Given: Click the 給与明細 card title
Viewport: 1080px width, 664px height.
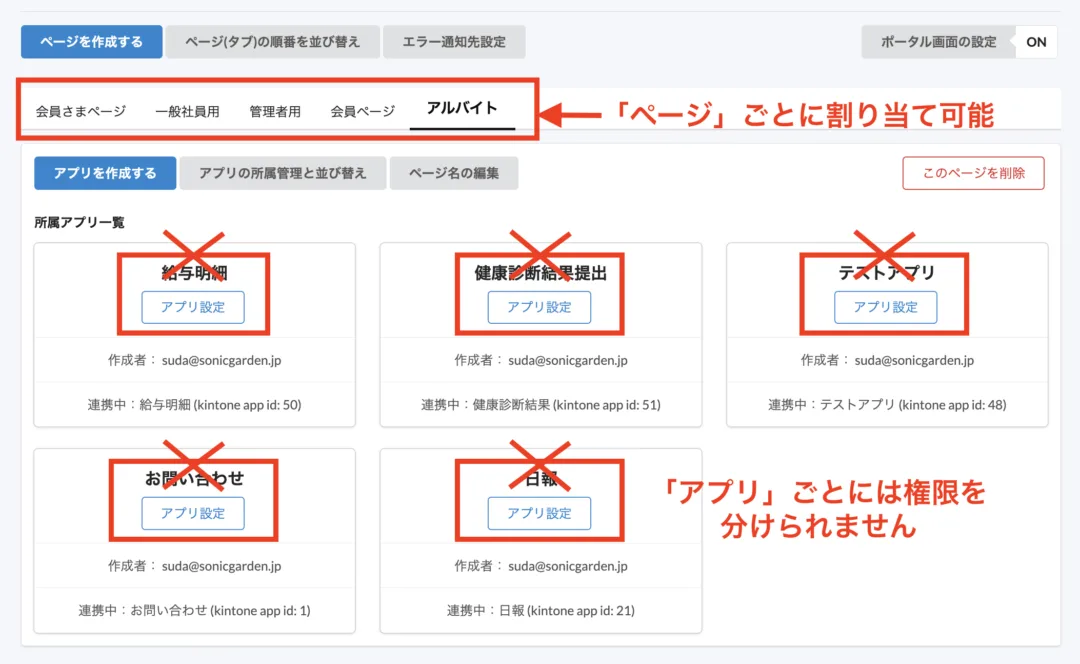Looking at the screenshot, I should click(194, 273).
